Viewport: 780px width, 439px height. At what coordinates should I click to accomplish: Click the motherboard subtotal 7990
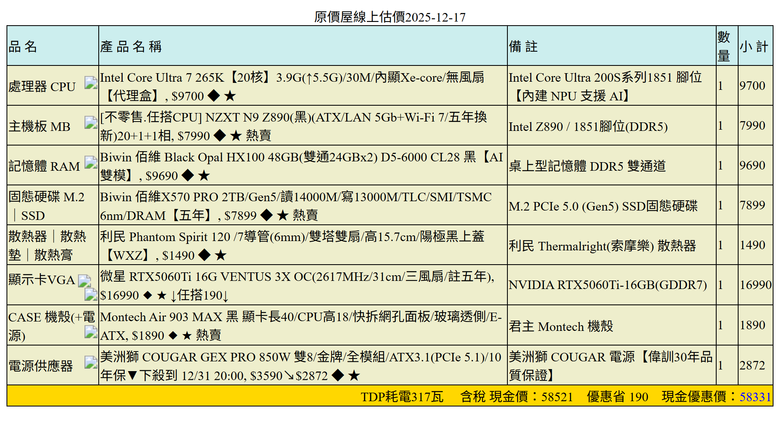tap(752, 125)
